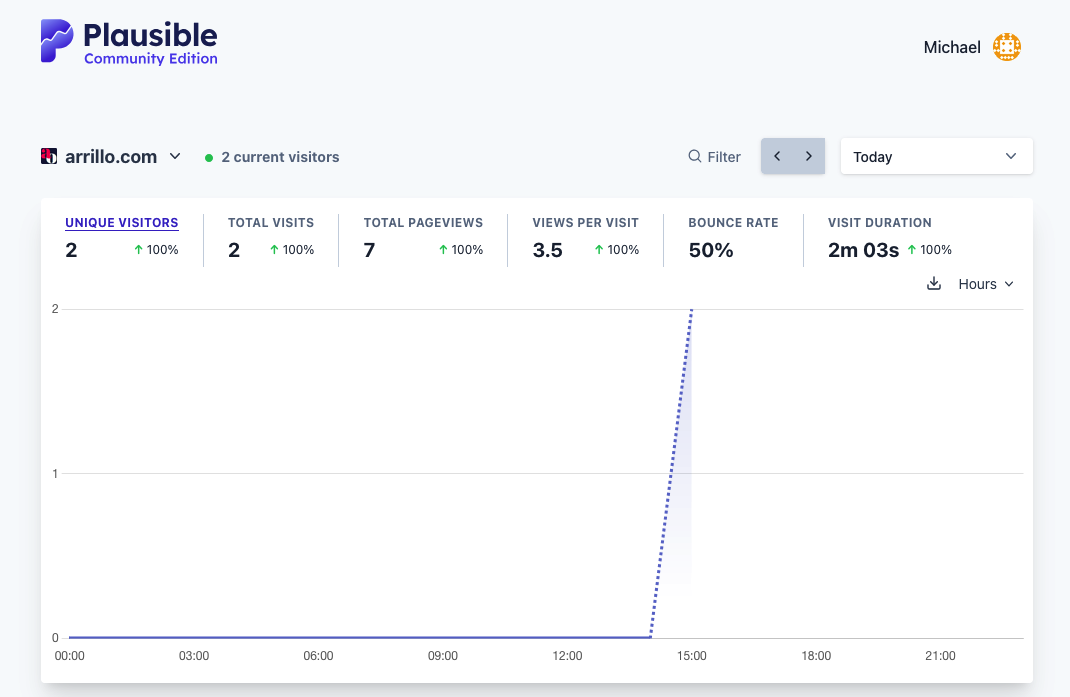The width and height of the screenshot is (1070, 697).
Task: Click the 15:00 peak on the graph
Action: [x=692, y=310]
